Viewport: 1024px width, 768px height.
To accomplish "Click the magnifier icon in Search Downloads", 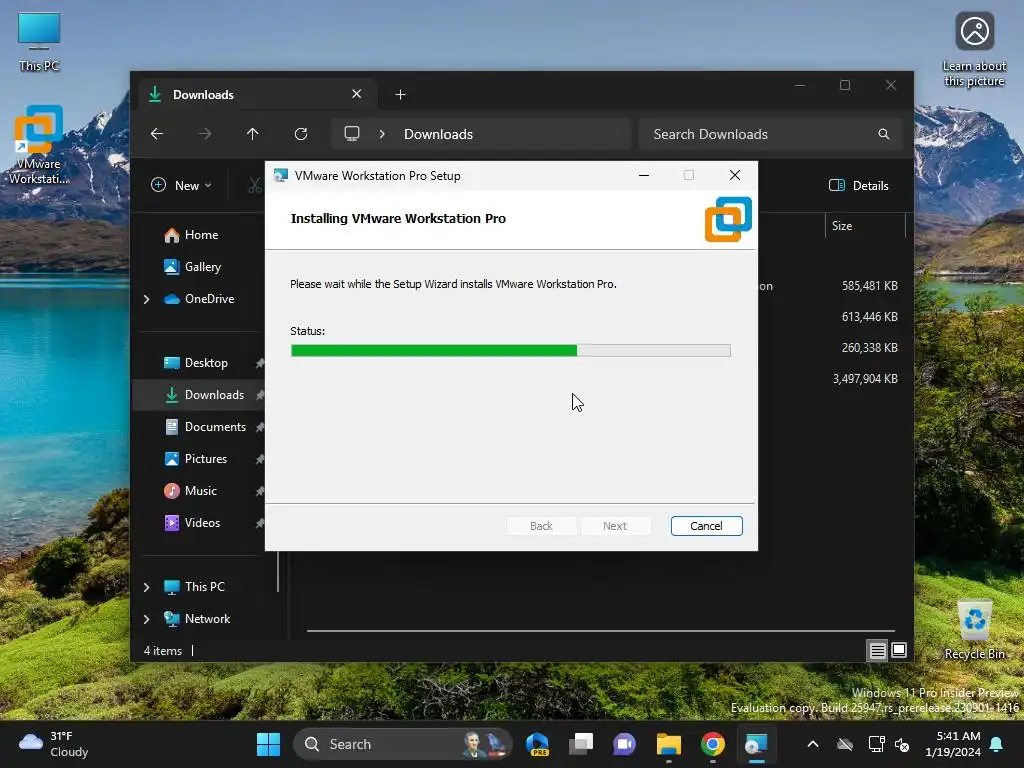I will click(x=884, y=134).
